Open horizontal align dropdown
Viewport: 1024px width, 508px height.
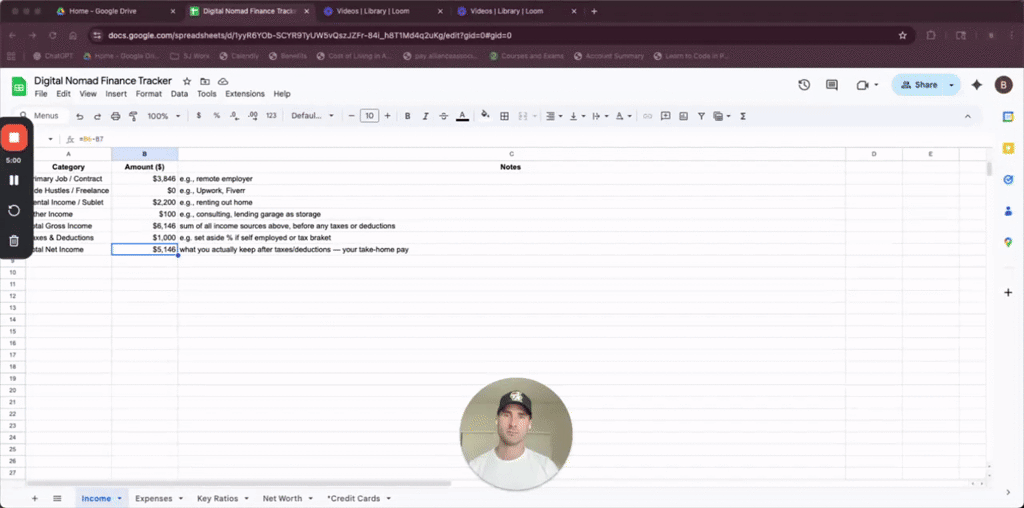point(553,116)
